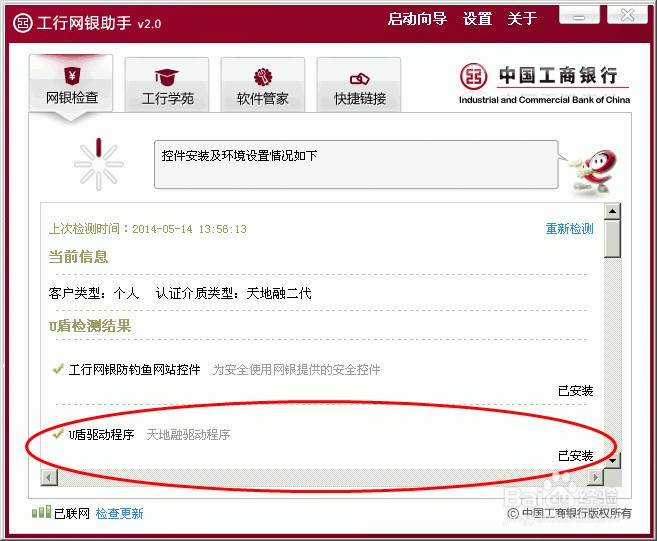Click checkmark beside 工行网银防钓鱼网站控件
The image size is (657, 541).
pos(57,369)
